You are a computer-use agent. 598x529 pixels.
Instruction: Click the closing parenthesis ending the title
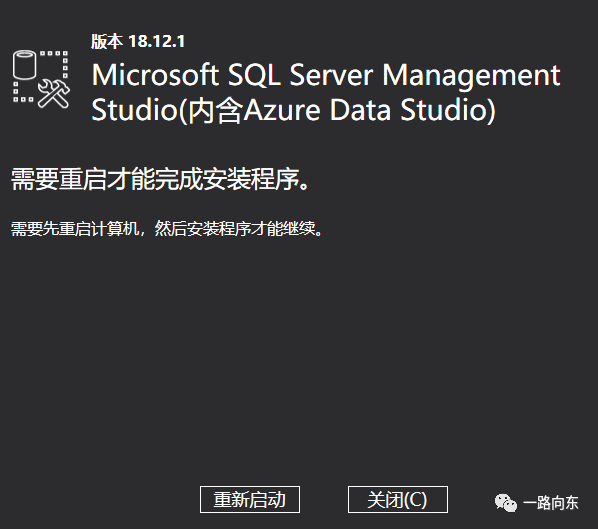pos(491,111)
